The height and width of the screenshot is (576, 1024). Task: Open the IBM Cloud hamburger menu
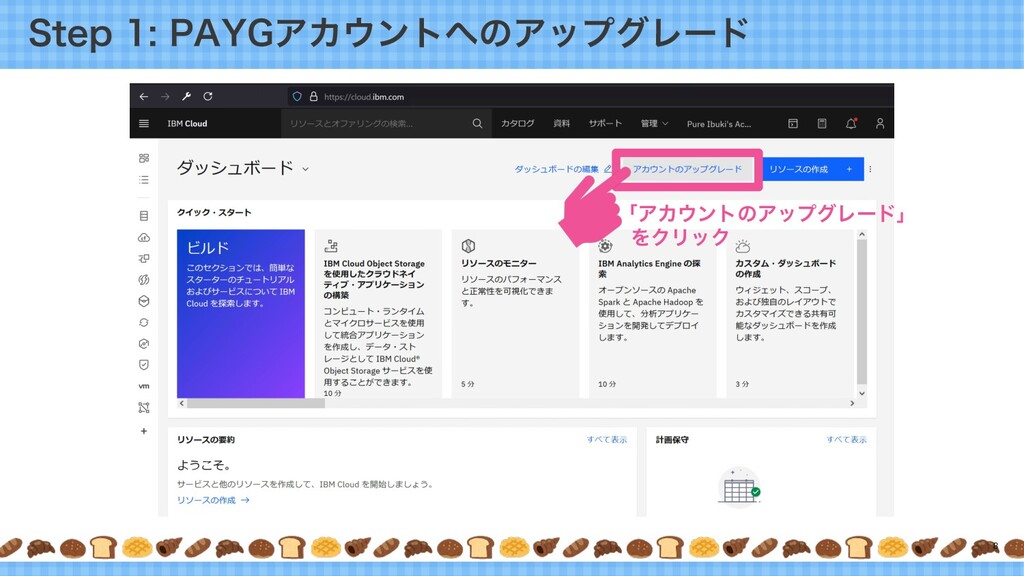tap(144, 123)
